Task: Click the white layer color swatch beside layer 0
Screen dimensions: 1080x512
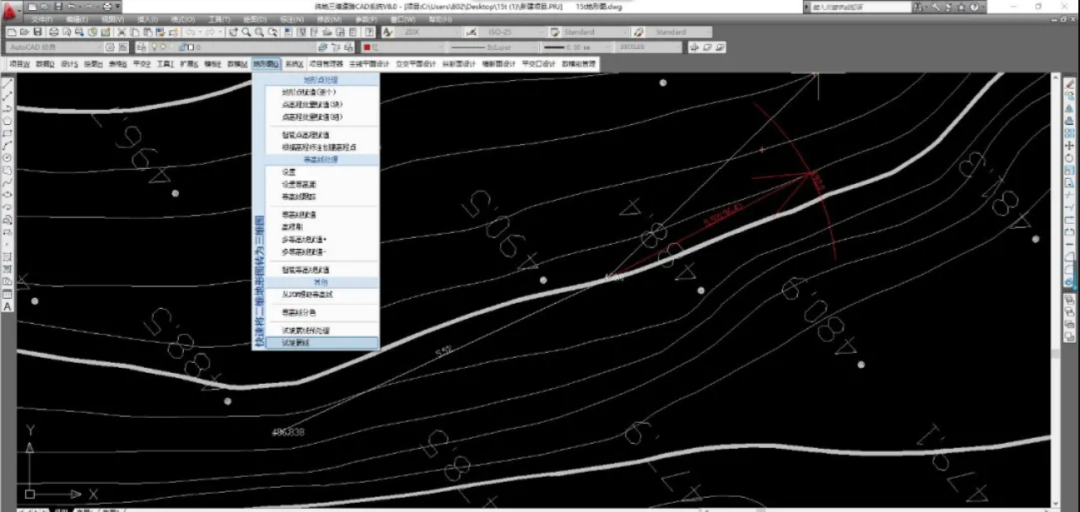Action: click(191, 48)
